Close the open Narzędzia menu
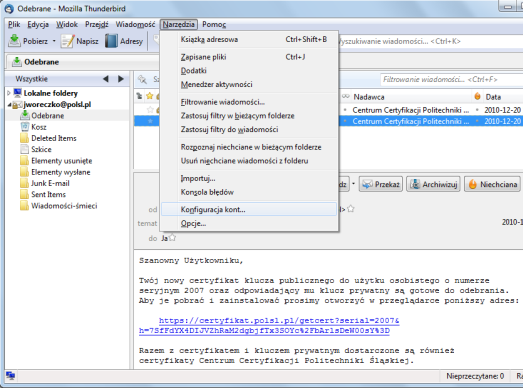 (x=178, y=24)
